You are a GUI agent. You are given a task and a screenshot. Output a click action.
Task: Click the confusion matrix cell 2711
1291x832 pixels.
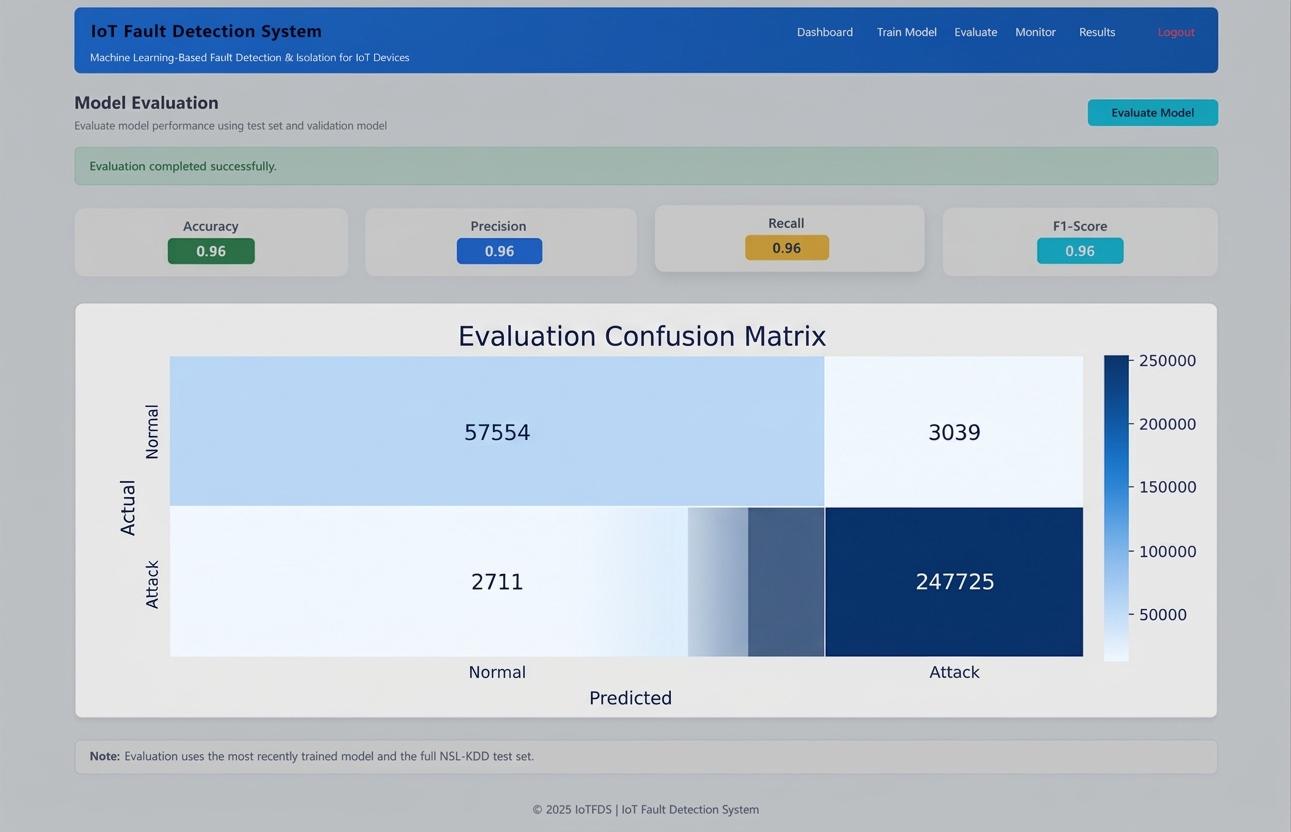click(497, 582)
